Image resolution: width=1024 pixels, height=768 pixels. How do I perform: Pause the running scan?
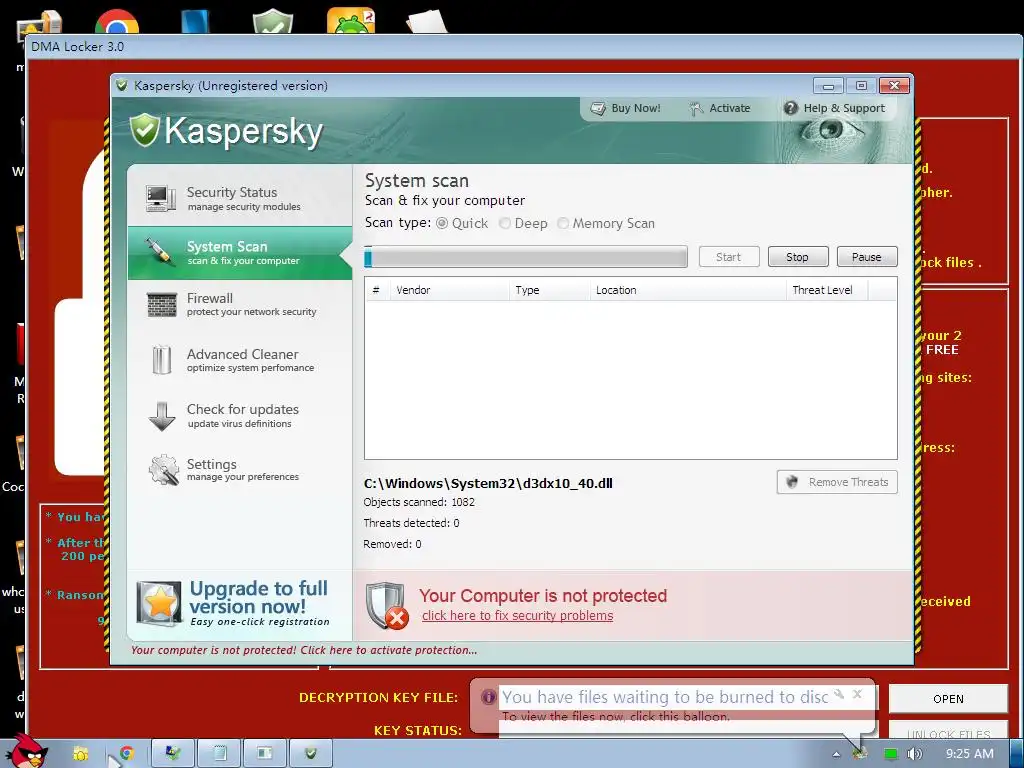tap(867, 257)
